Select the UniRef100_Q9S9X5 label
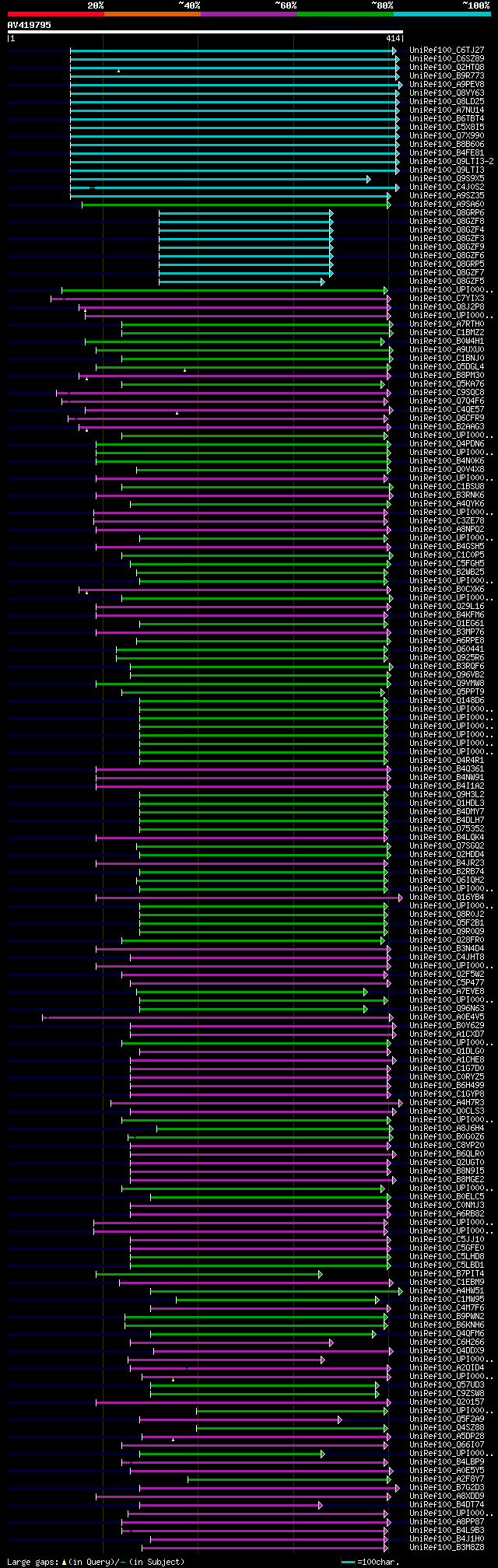This screenshot has height=1568, width=498. [x=447, y=179]
